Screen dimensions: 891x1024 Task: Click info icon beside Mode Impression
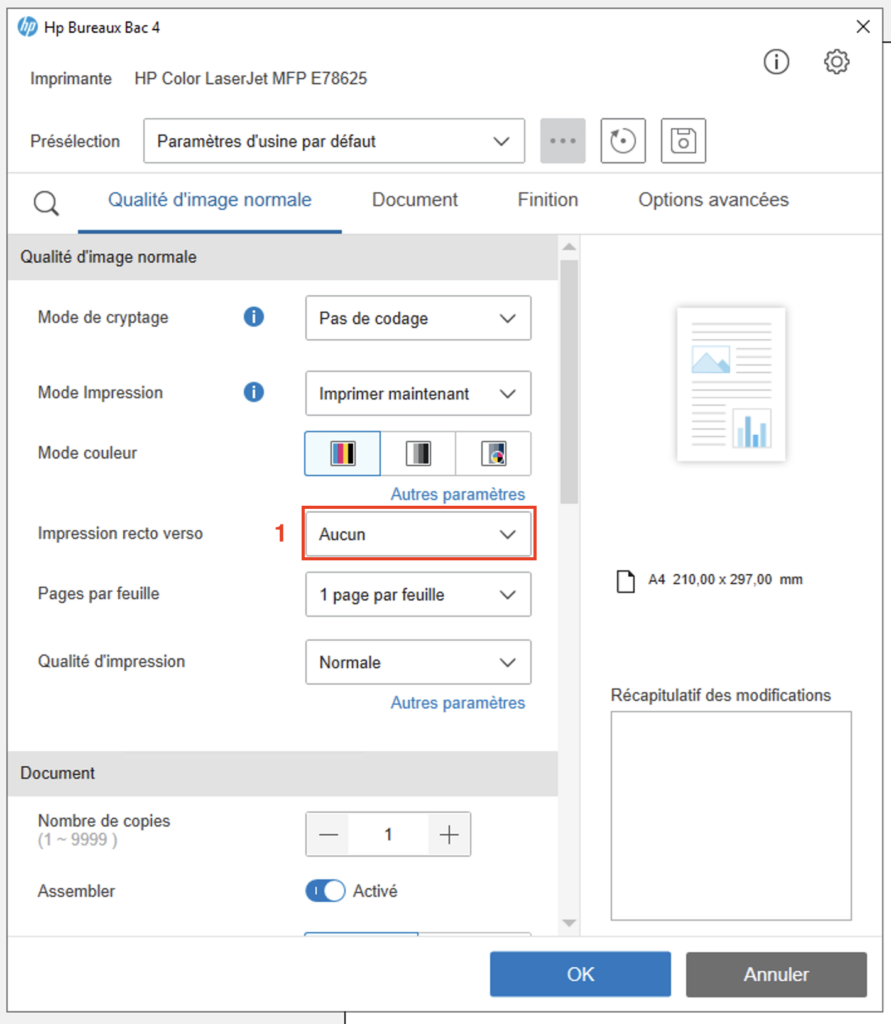(x=254, y=393)
